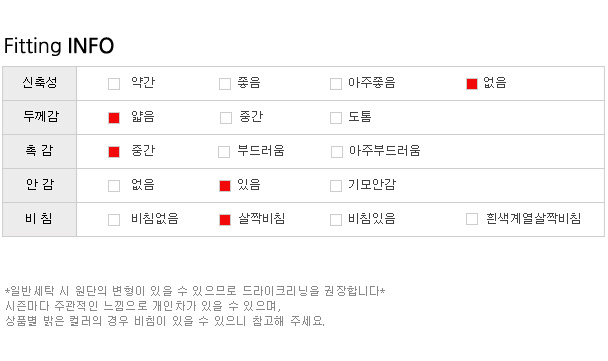Check the 약간 box in 신축성 row
This screenshot has height=361, width=608.
click(x=114, y=84)
